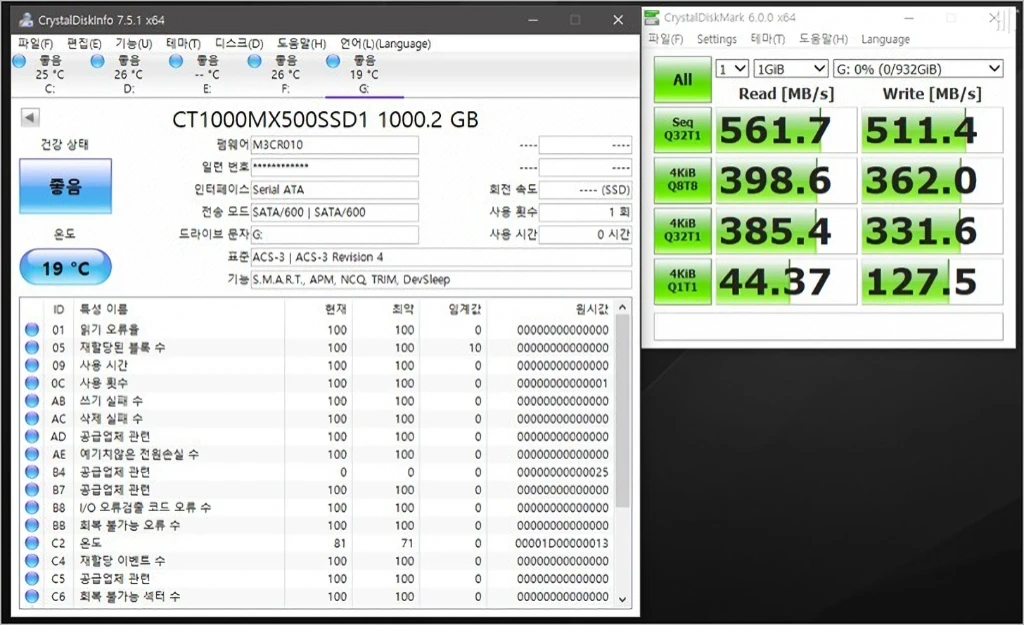Open test count dropdown showing 1
This screenshot has height=625, width=1024.
pos(732,69)
